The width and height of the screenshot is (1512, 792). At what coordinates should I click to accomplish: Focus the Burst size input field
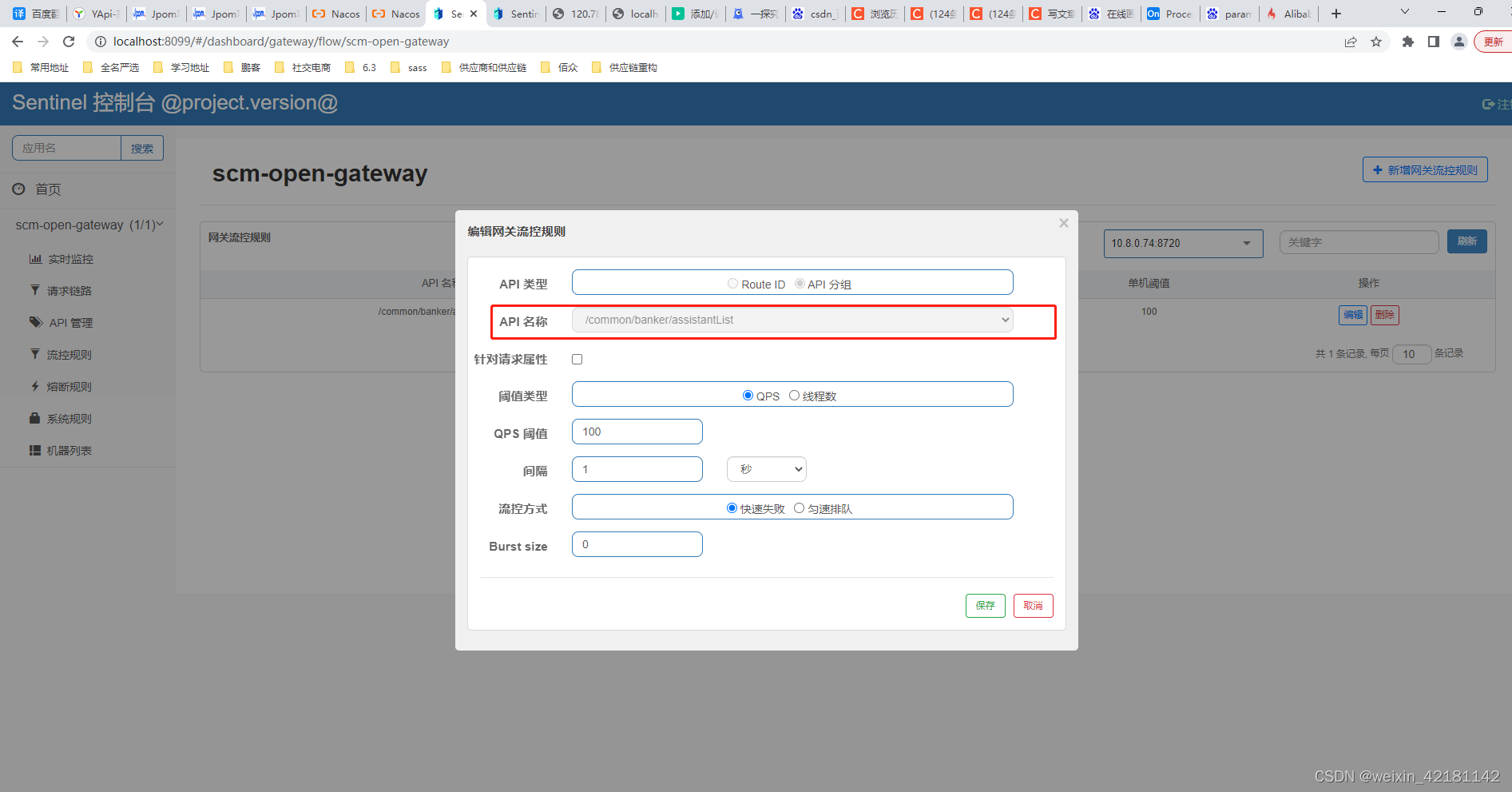pos(637,544)
